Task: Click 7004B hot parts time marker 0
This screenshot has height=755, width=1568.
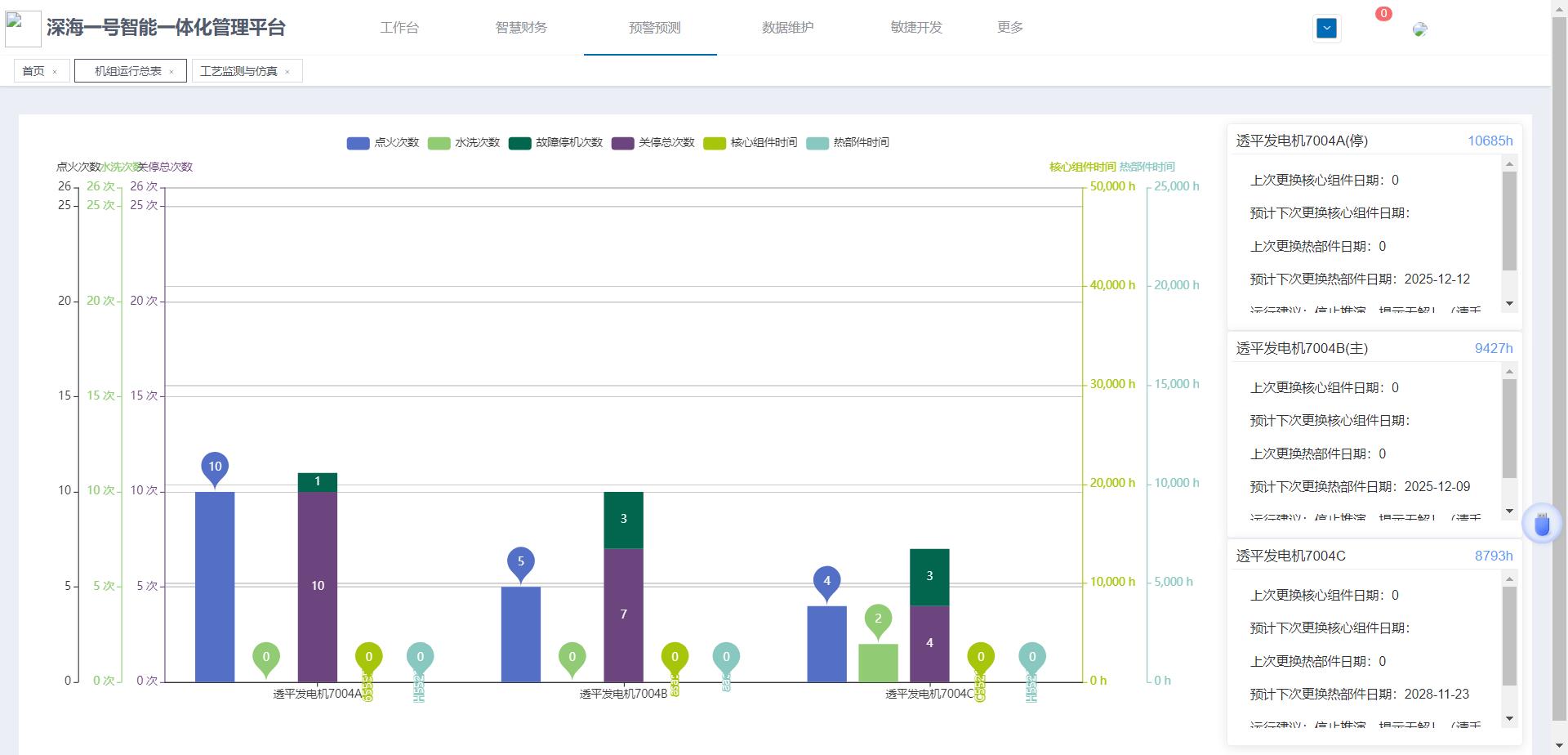Action: click(726, 657)
